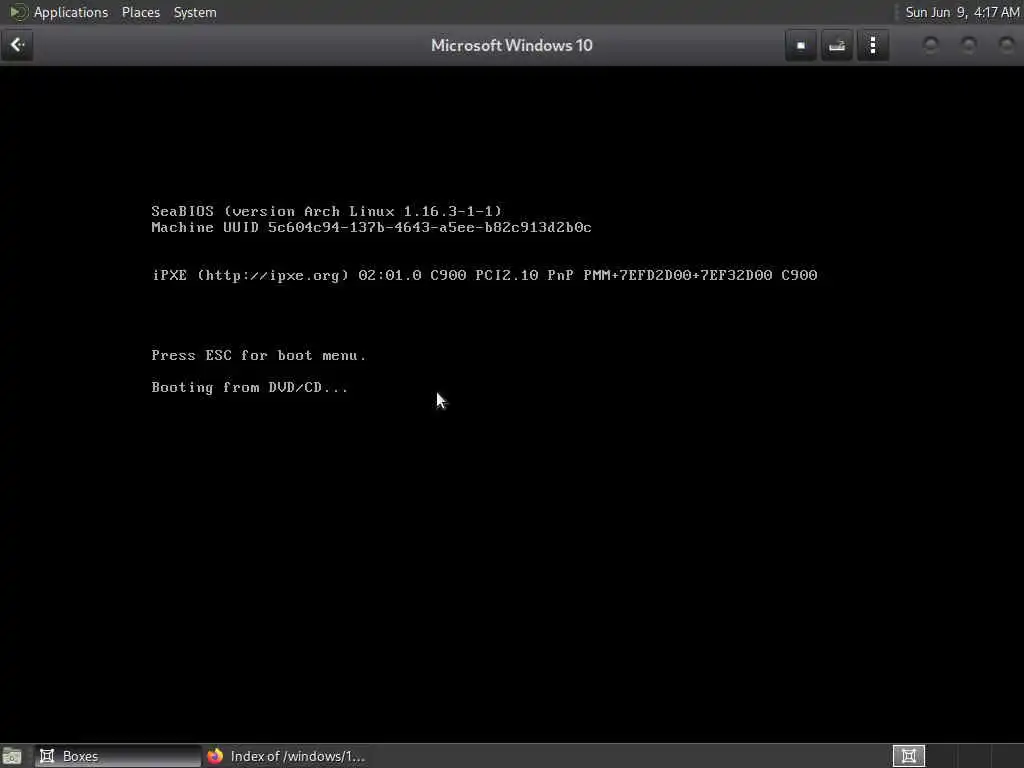This screenshot has height=768, width=1024.
Task: Click the 'Booting from DVD/CD...' text
Action: 249,387
